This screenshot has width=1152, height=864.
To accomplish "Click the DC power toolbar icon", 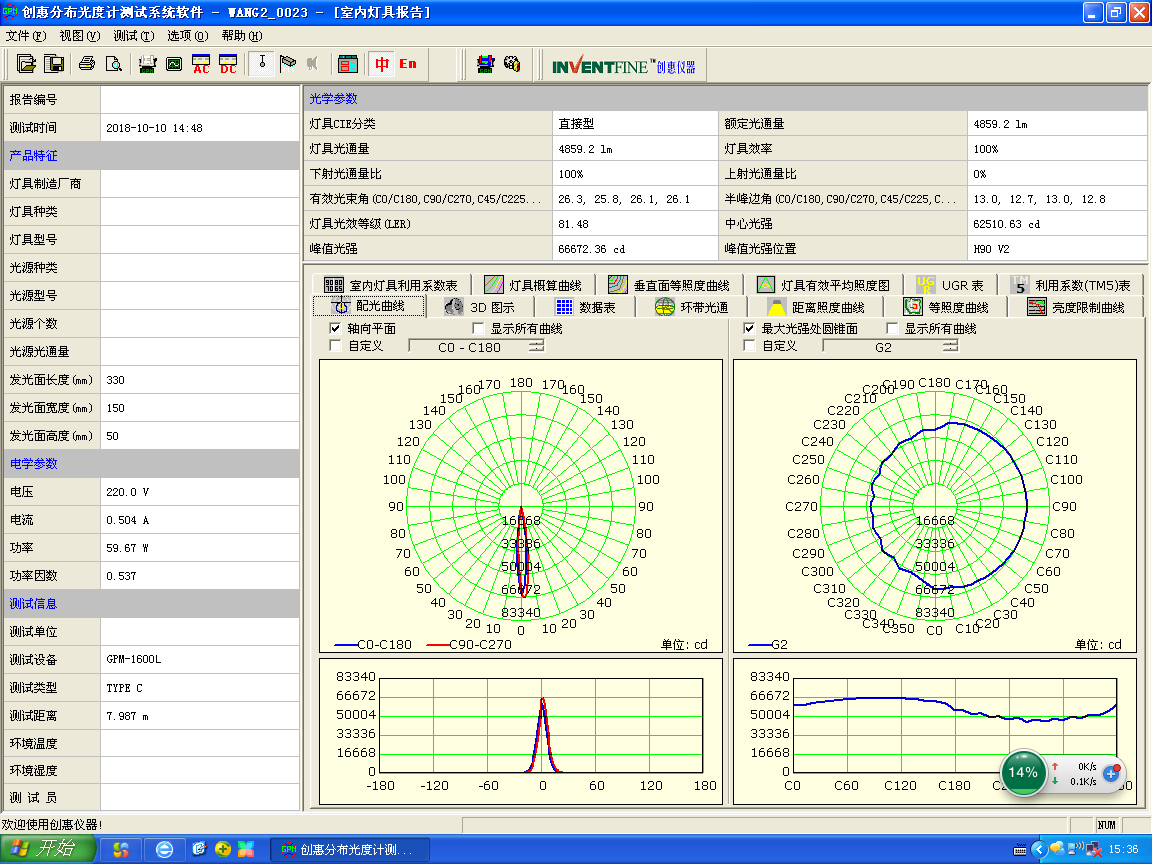I will tap(228, 64).
